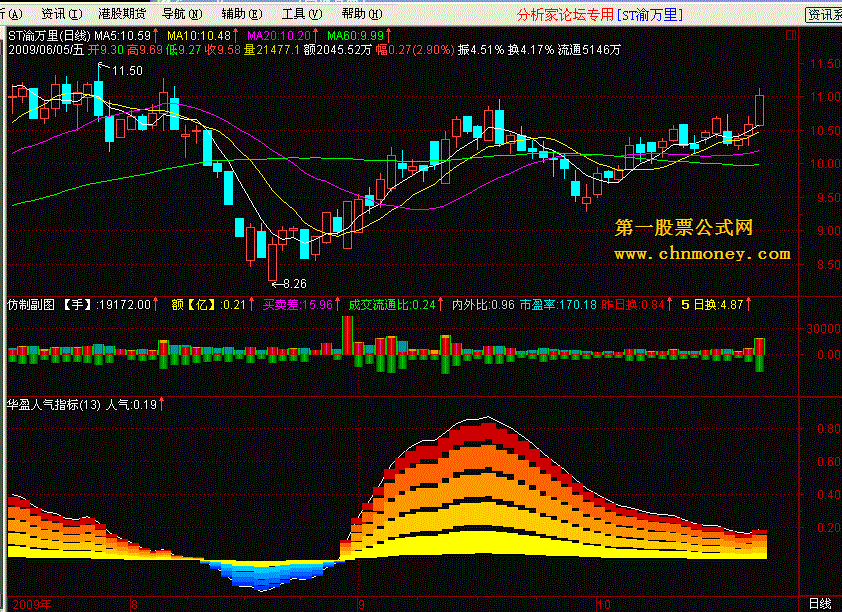842x612 pixels.
Task: Click the tallest red volume bar
Action: pos(347,335)
